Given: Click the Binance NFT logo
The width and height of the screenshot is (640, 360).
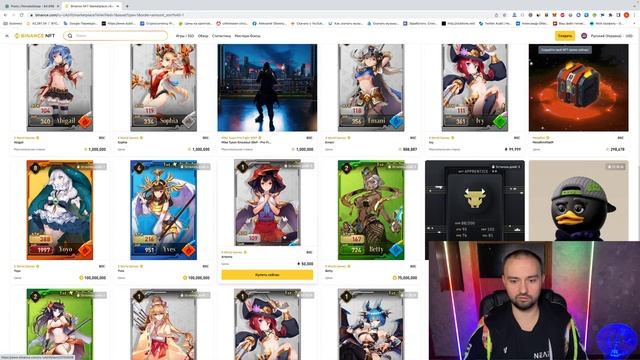Looking at the screenshot, I should coord(34,36).
